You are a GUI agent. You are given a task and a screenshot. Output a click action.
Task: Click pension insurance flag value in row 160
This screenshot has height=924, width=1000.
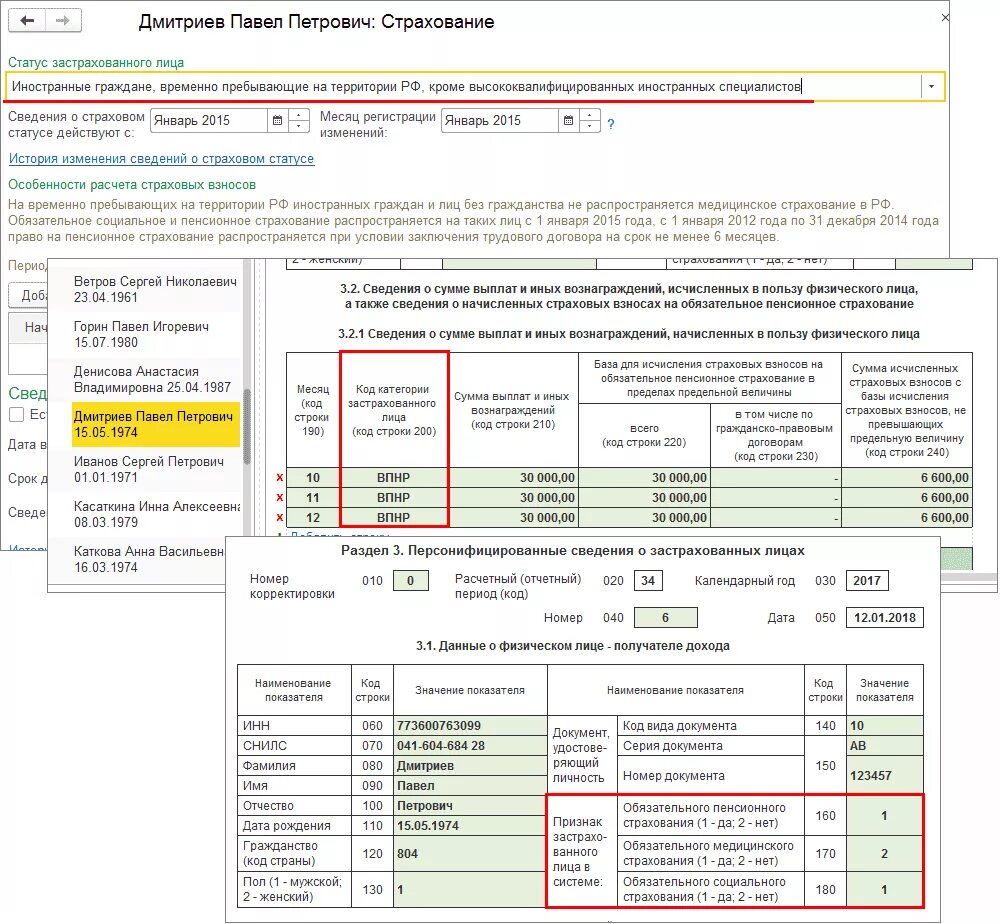click(885, 816)
